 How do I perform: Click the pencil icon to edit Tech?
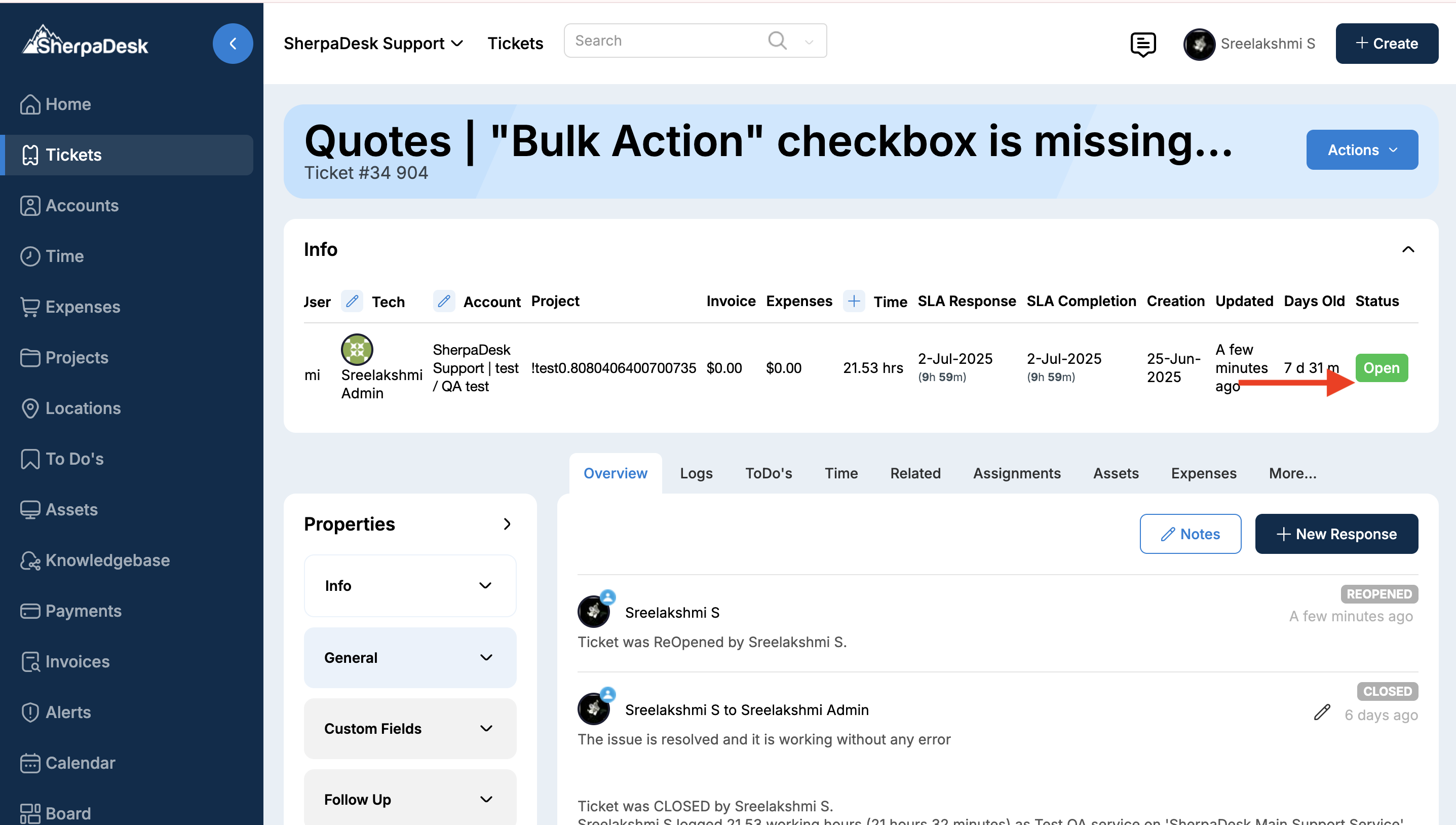pos(444,301)
